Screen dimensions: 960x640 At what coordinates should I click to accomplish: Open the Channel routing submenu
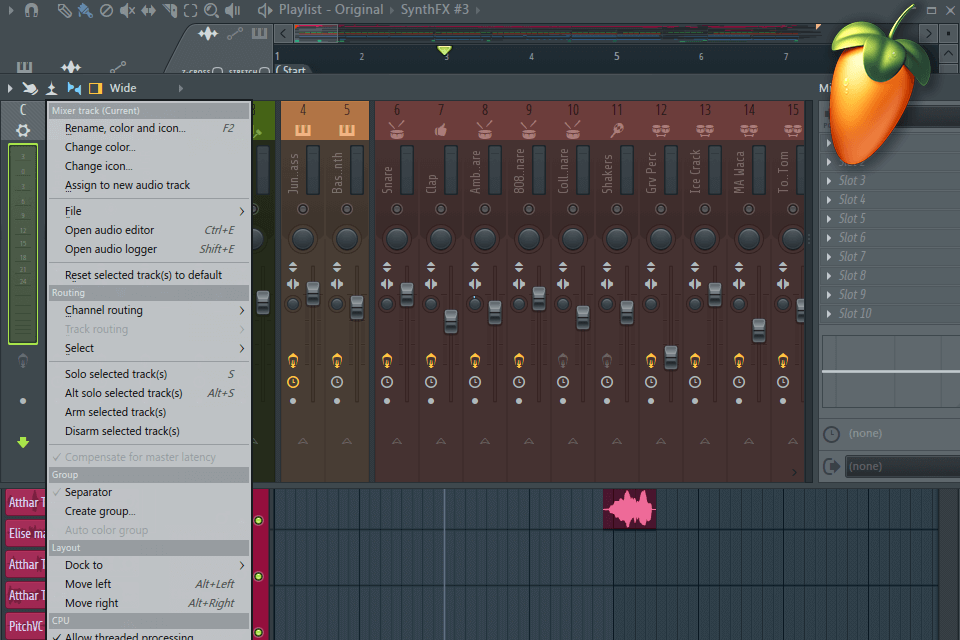(x=150, y=311)
